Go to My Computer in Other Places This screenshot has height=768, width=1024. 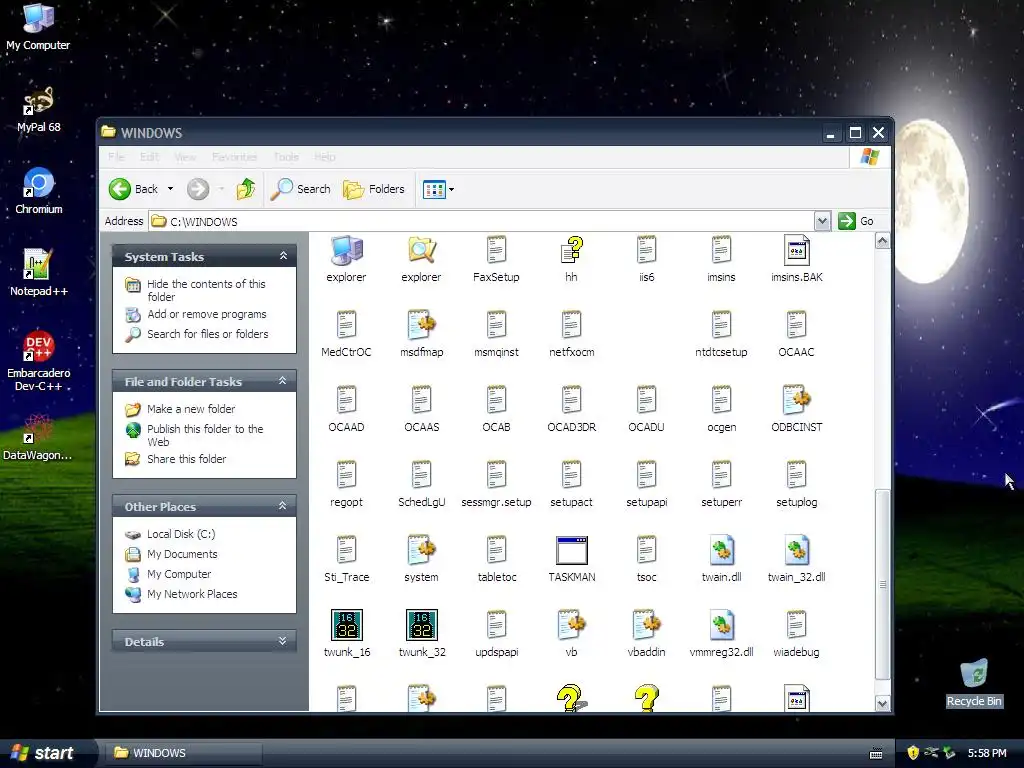(x=179, y=574)
